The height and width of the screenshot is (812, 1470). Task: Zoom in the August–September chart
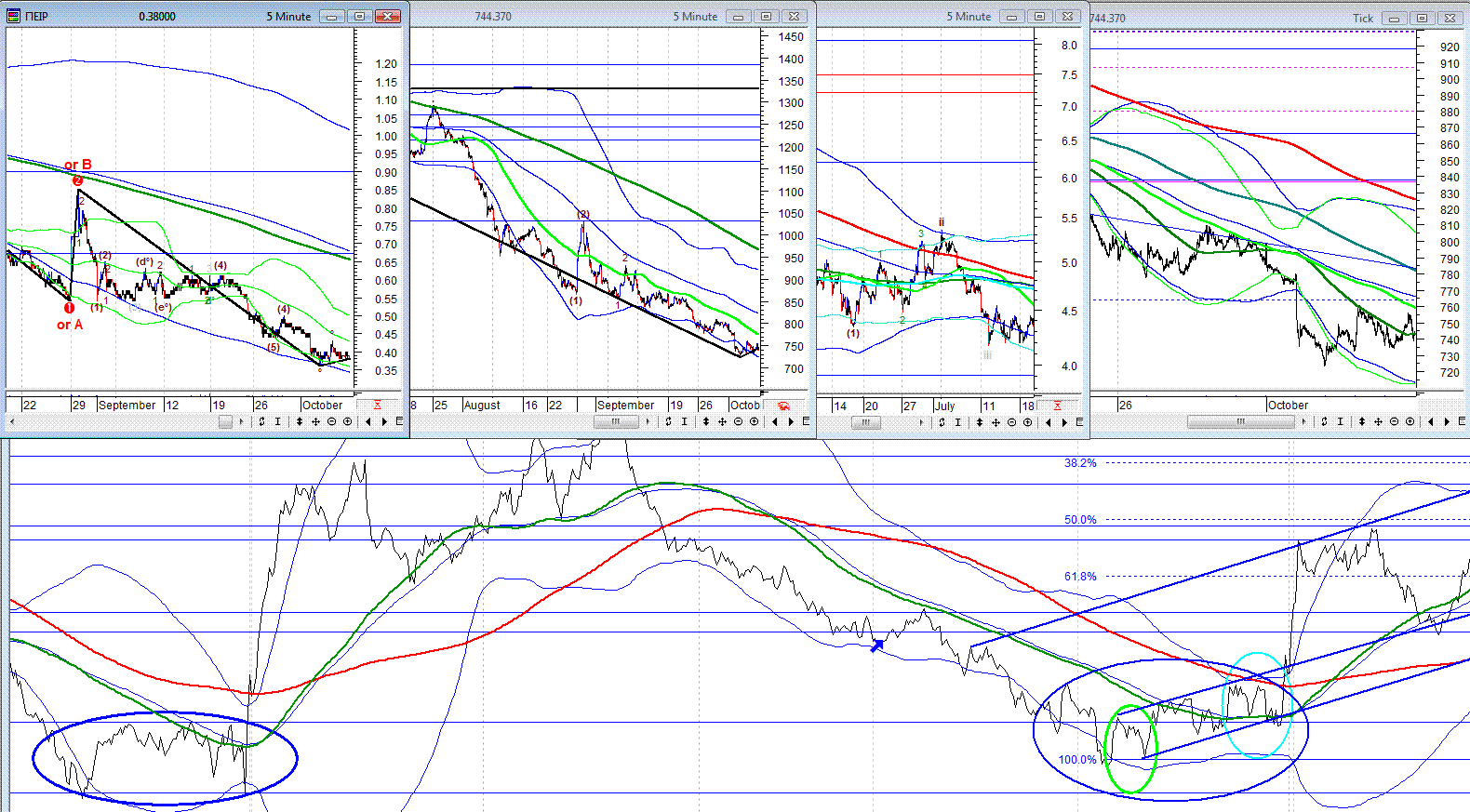coord(754,421)
